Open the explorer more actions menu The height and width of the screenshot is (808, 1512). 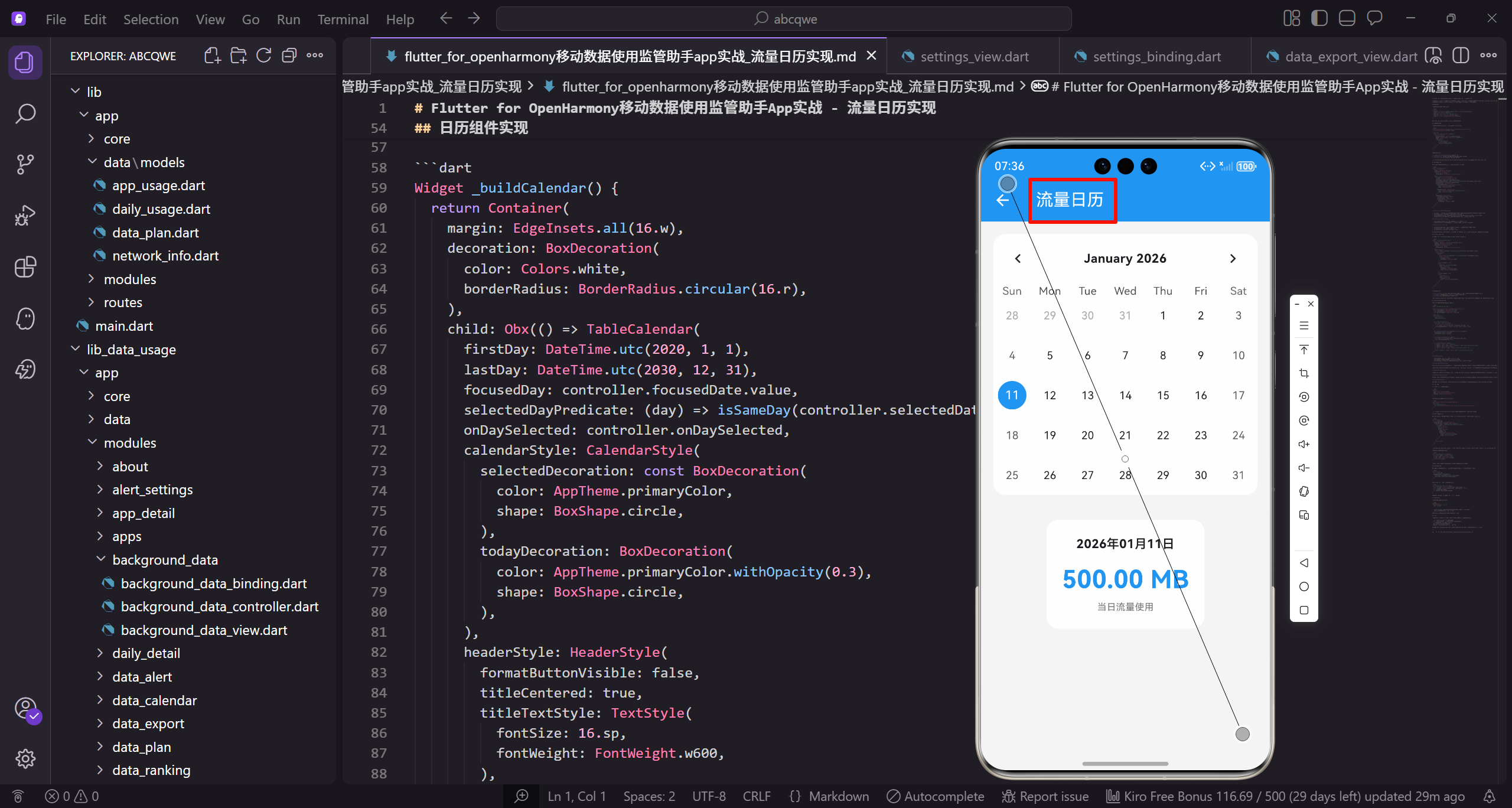point(315,56)
